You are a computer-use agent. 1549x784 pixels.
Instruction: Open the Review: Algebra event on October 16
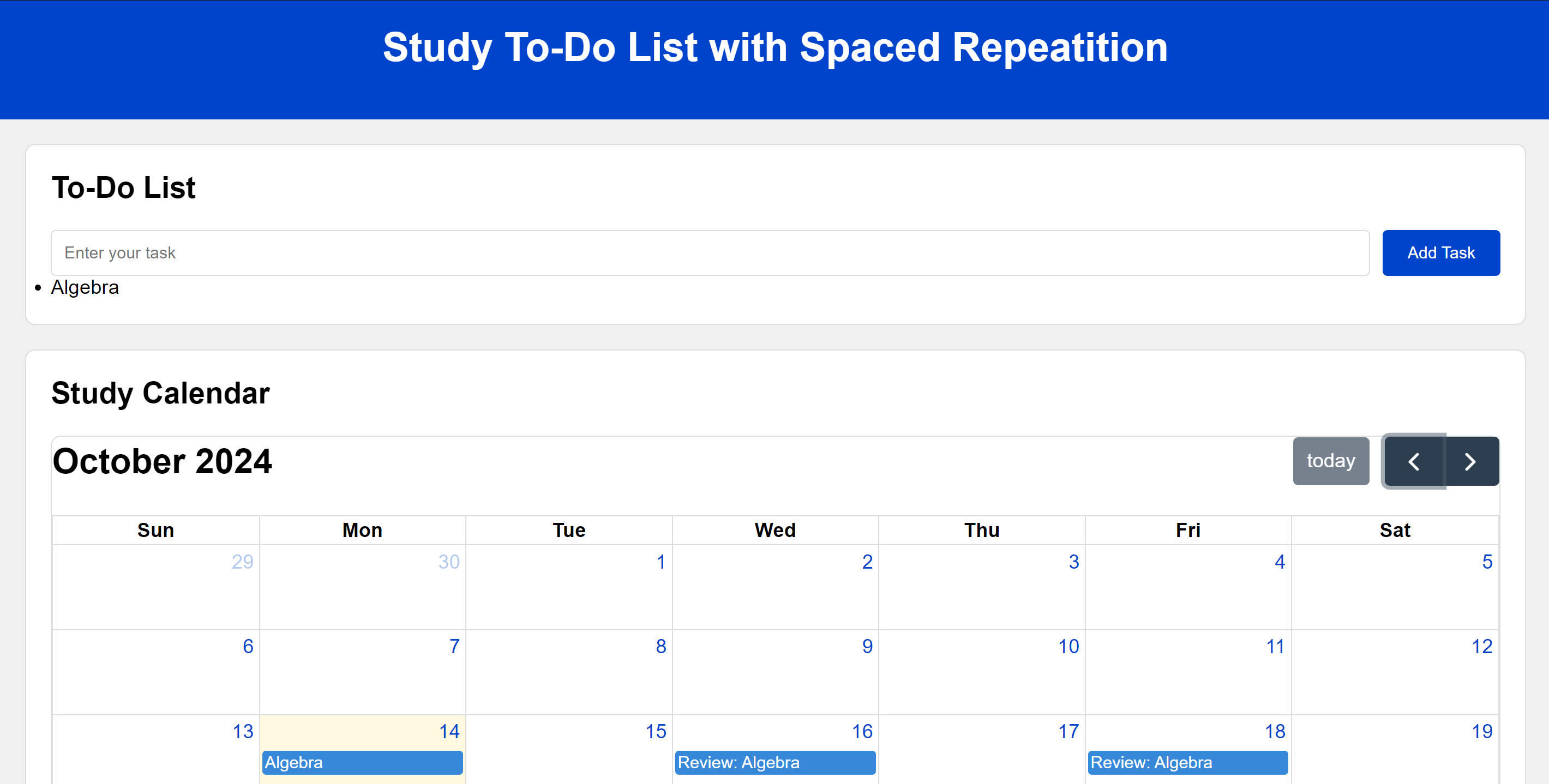pos(775,762)
